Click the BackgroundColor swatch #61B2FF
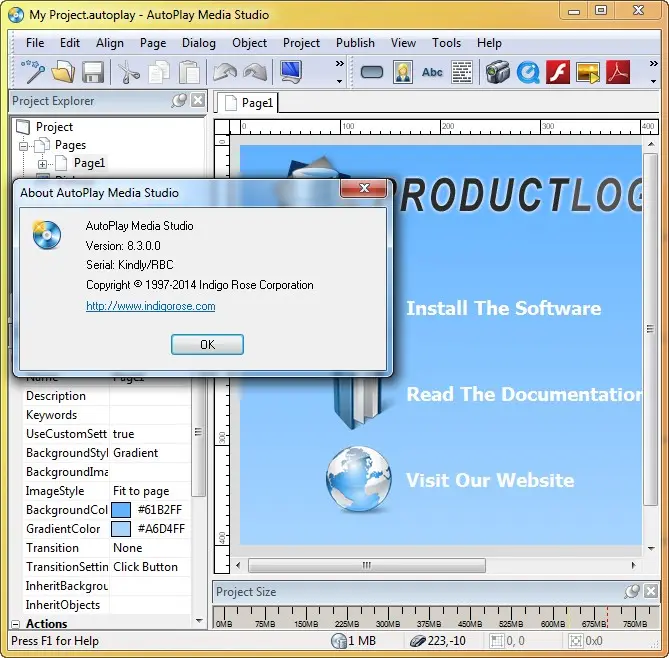 pos(121,510)
